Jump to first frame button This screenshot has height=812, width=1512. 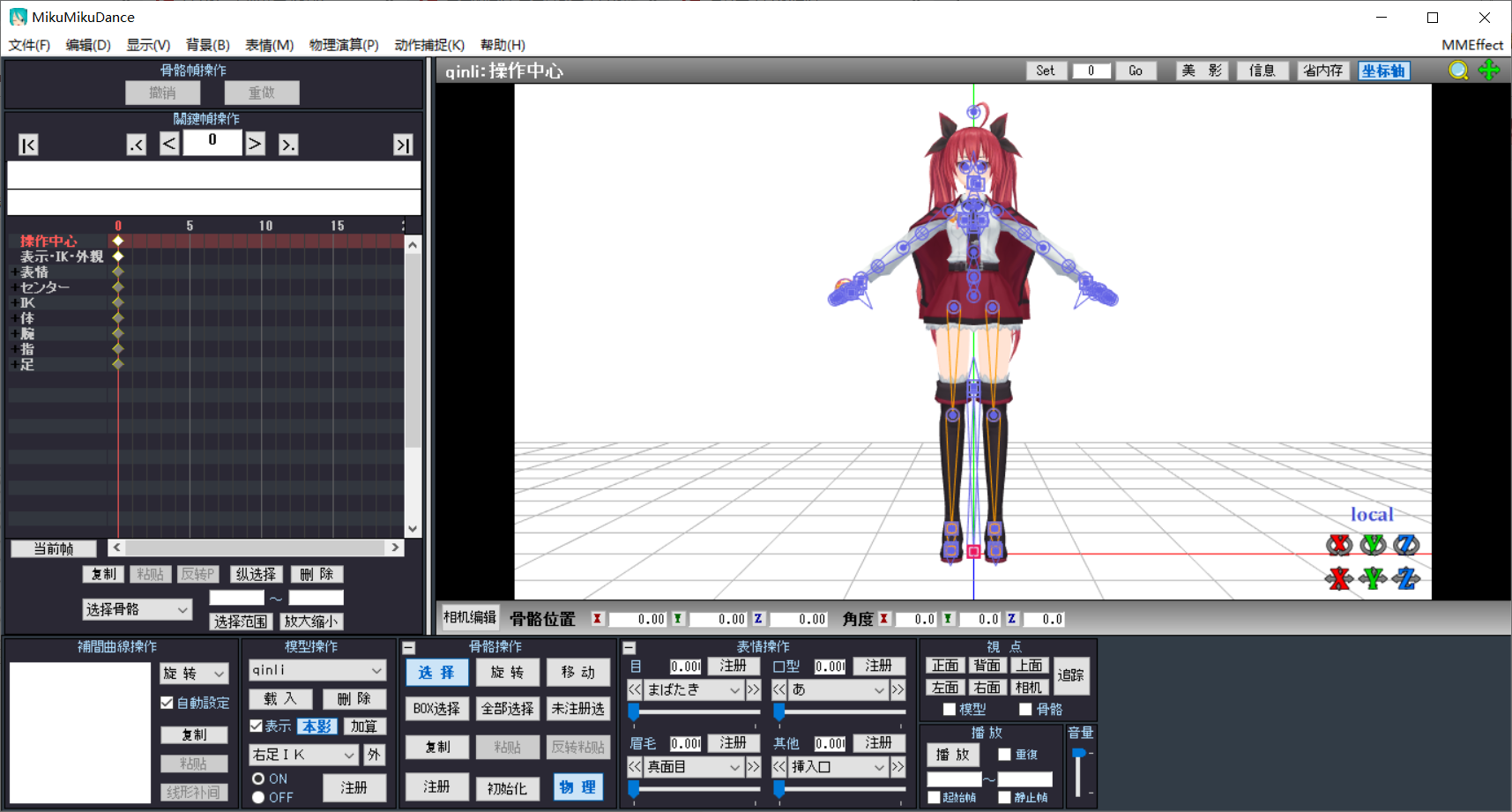(x=28, y=145)
